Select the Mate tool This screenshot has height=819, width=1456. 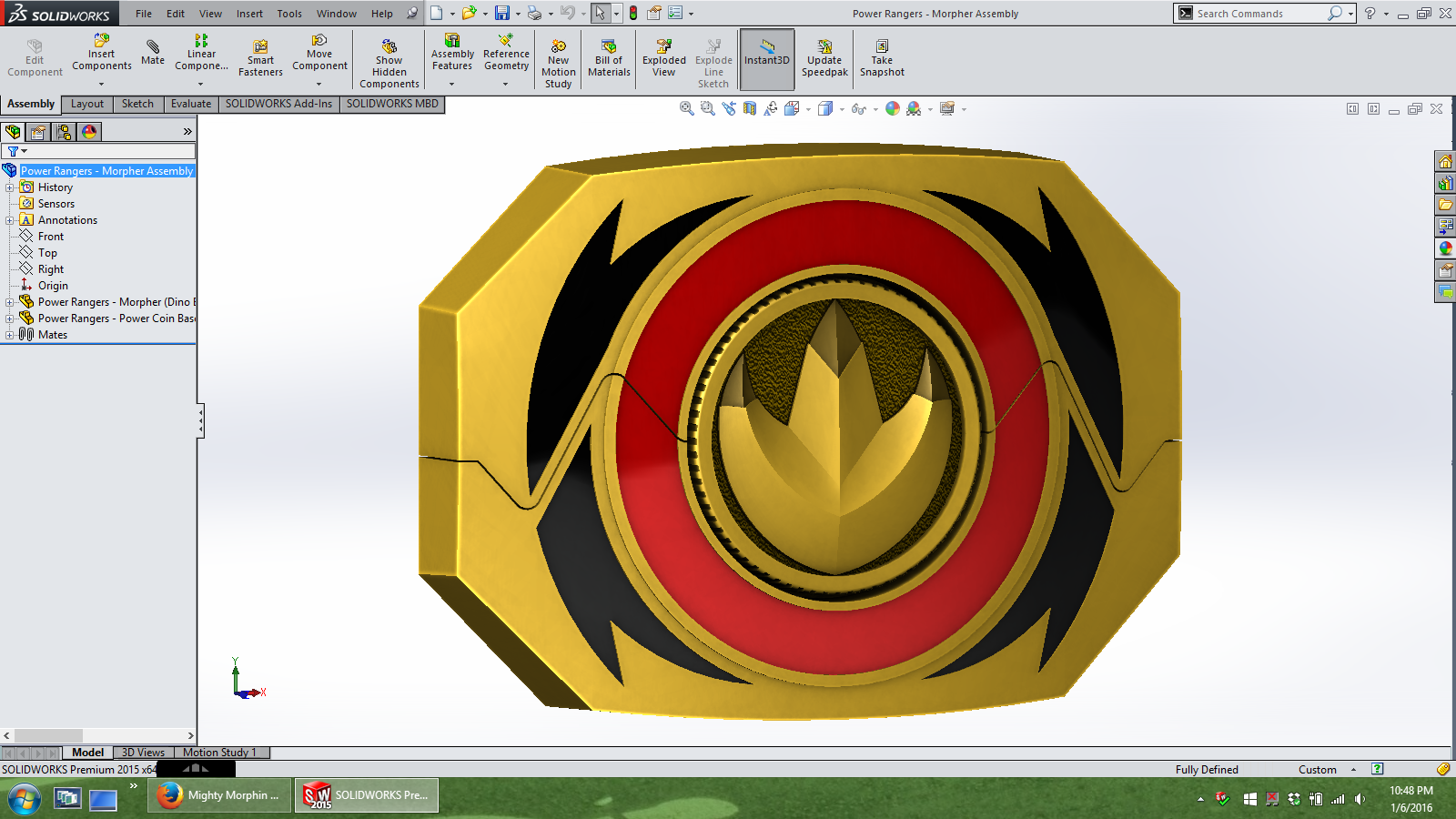click(153, 52)
